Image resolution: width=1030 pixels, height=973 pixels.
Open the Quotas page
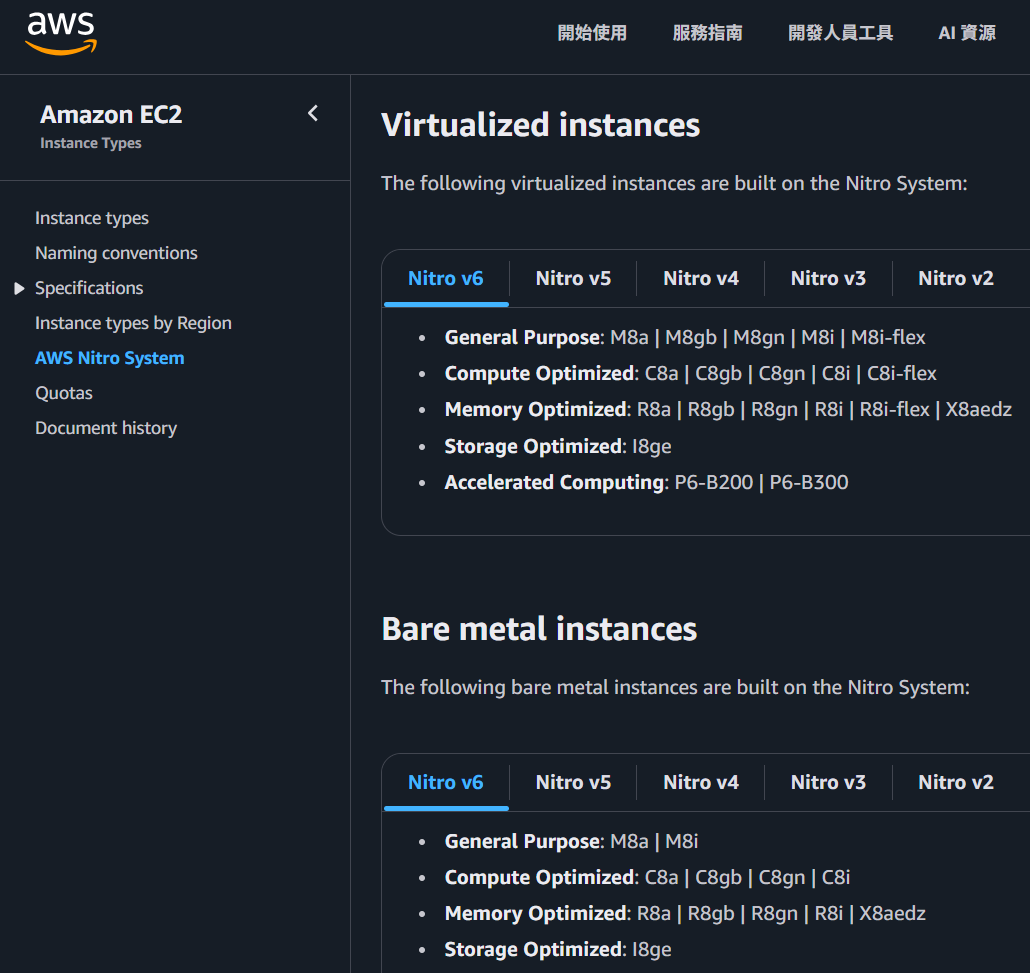point(64,393)
